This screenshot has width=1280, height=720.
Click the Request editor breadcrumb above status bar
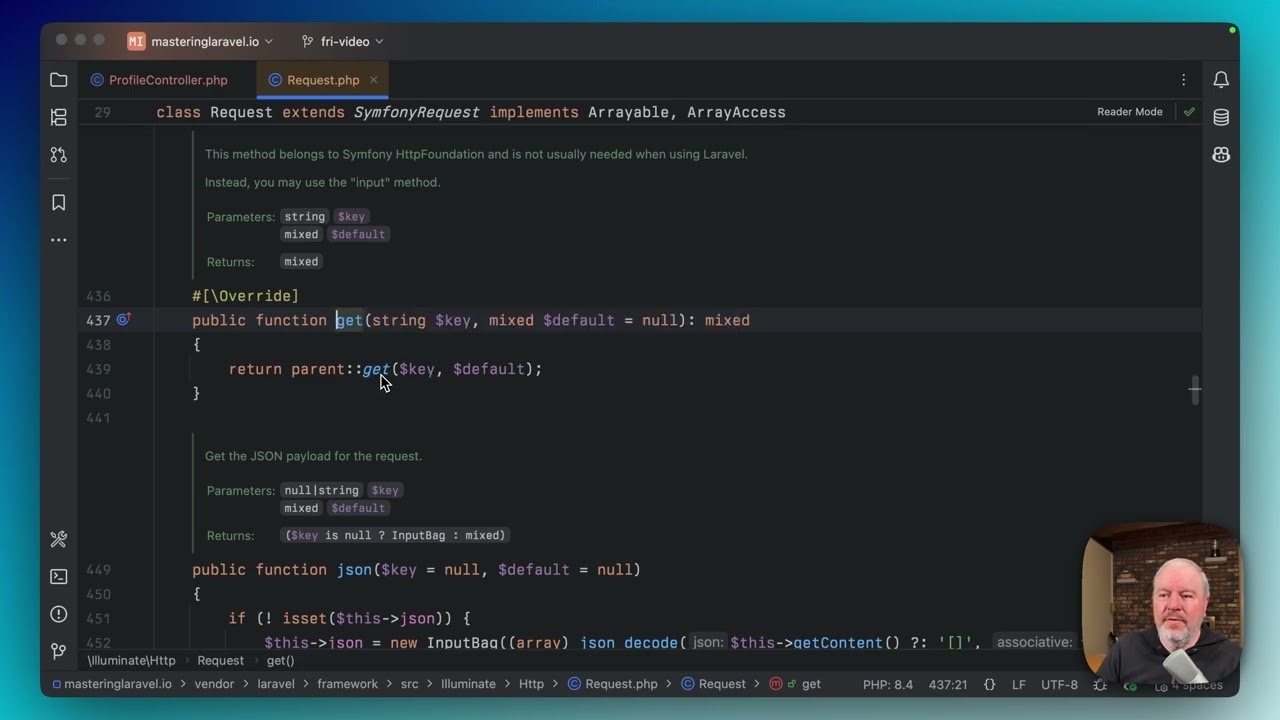pyautogui.click(x=220, y=660)
